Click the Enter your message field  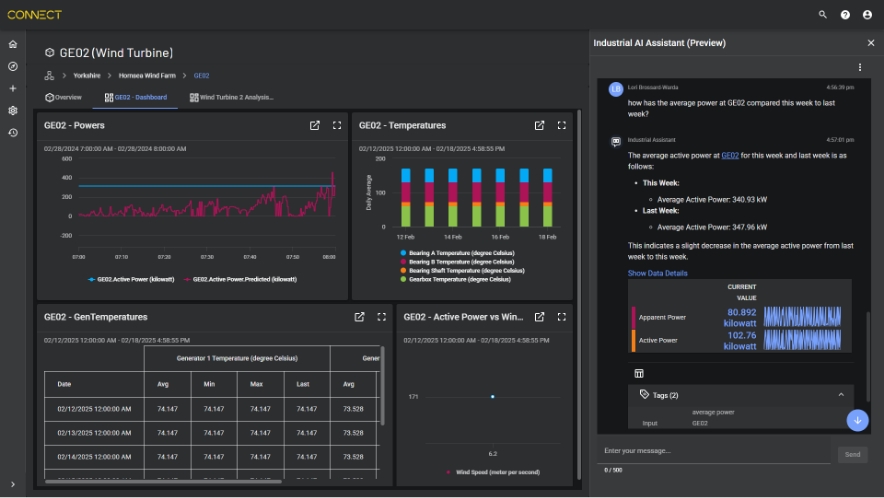pos(713,451)
